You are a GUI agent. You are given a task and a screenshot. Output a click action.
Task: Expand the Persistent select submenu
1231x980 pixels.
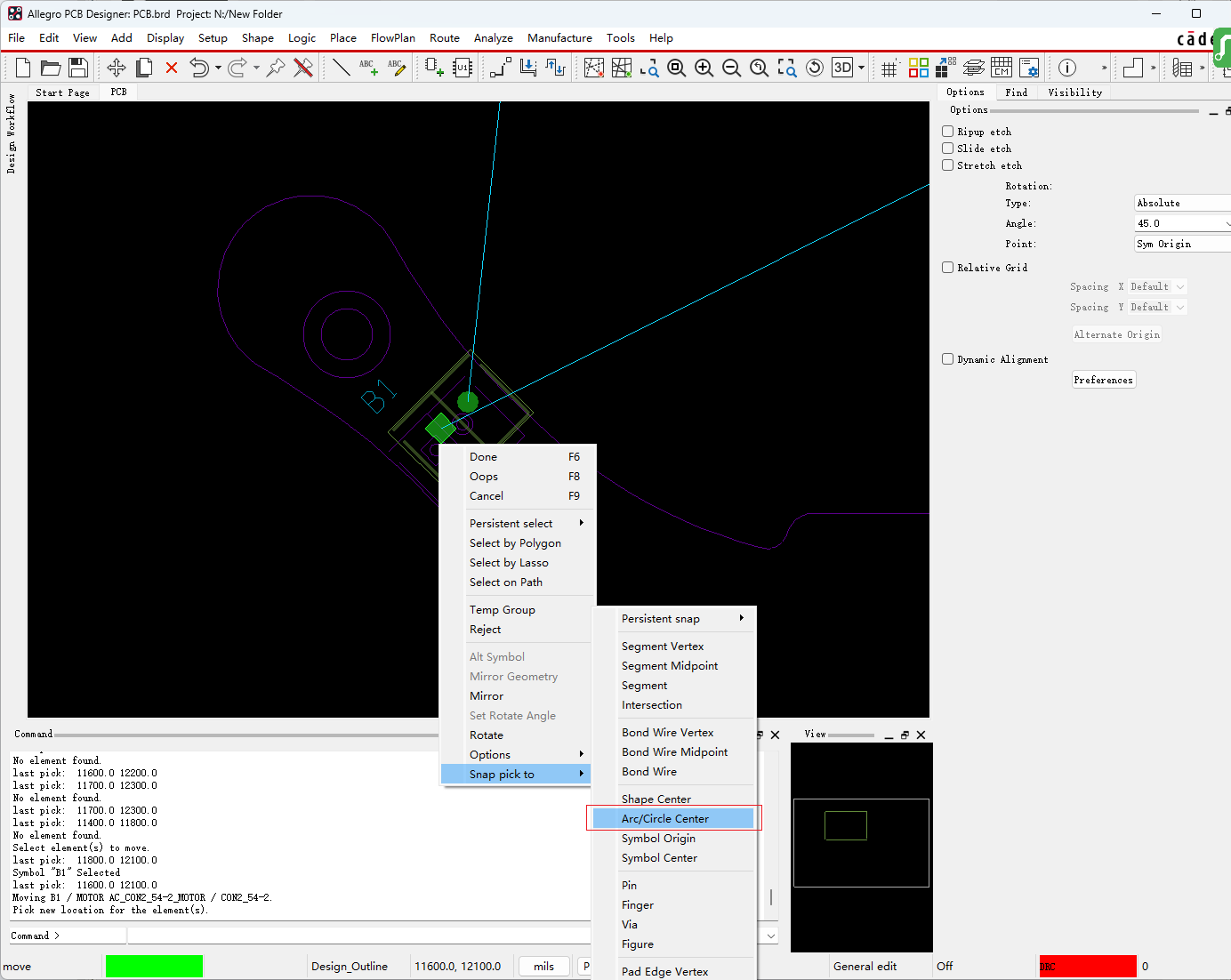(516, 524)
